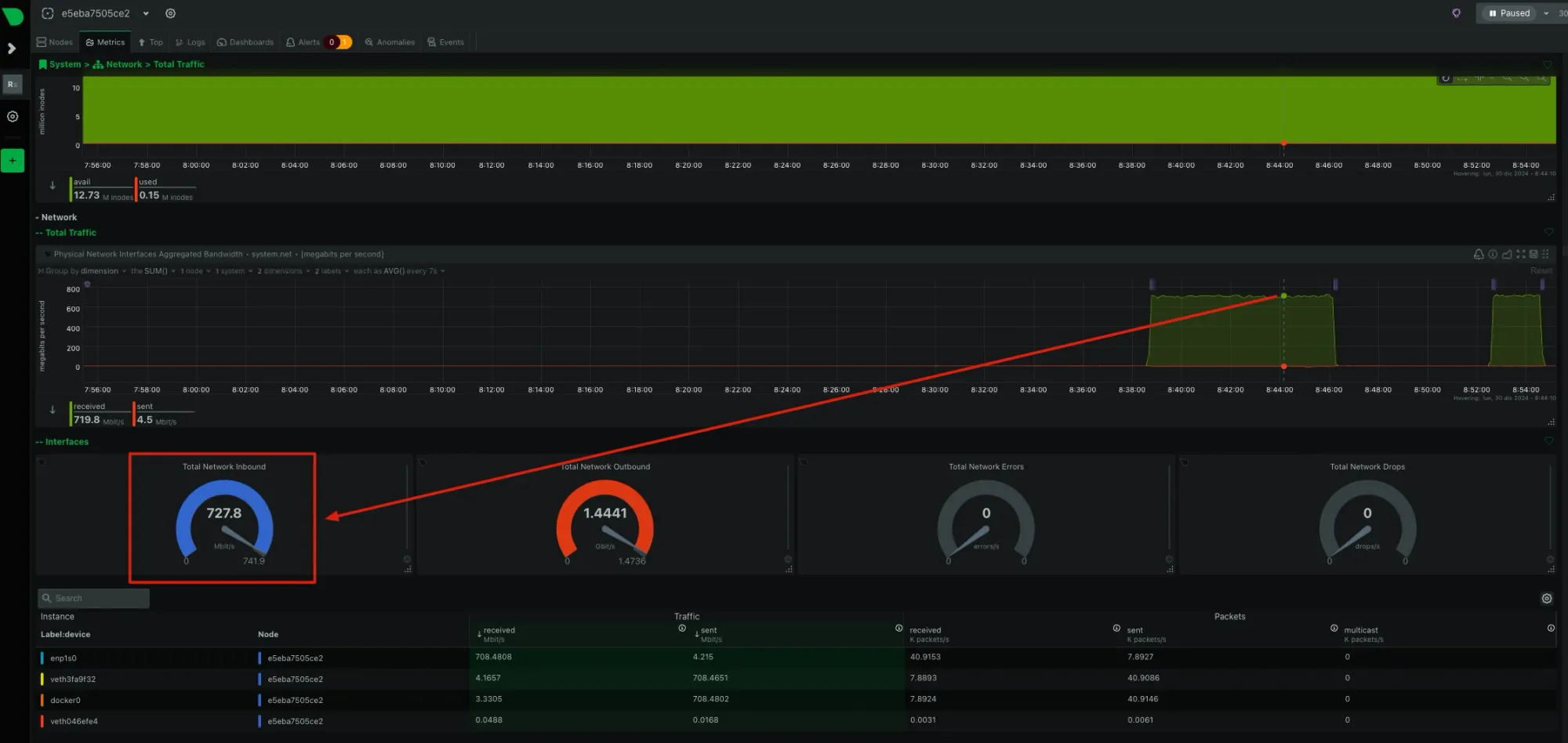
Task: Open room settings gear next to e5eba7505ce2
Action: click(x=170, y=13)
